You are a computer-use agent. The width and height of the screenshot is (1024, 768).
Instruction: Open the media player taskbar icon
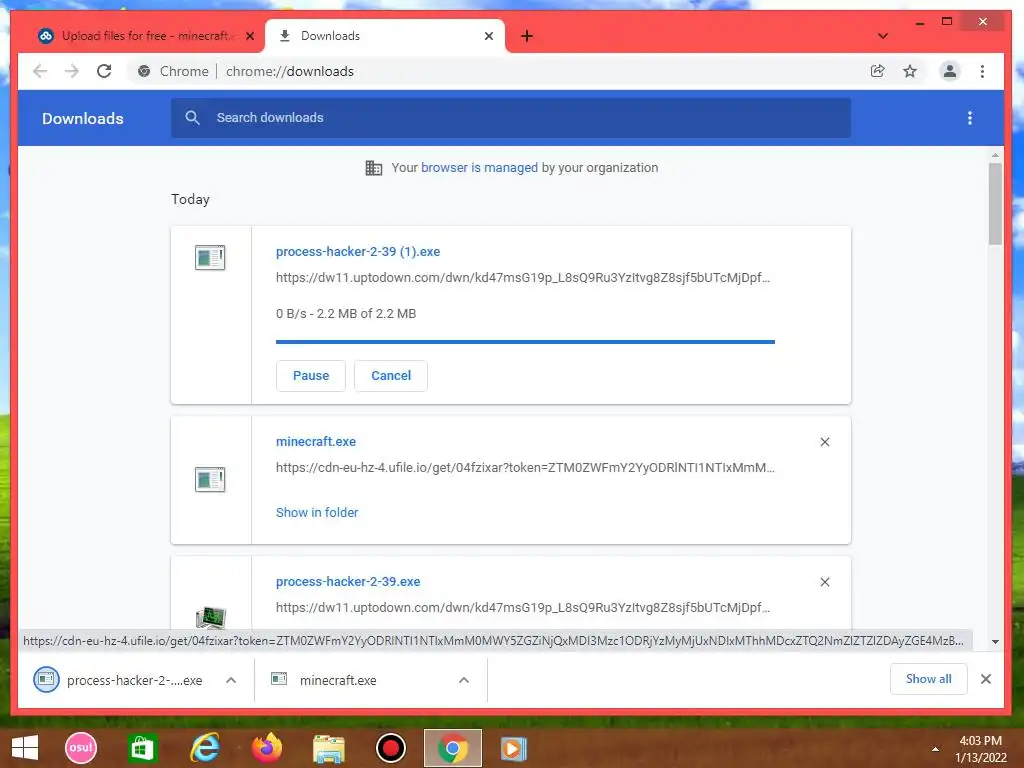click(513, 748)
